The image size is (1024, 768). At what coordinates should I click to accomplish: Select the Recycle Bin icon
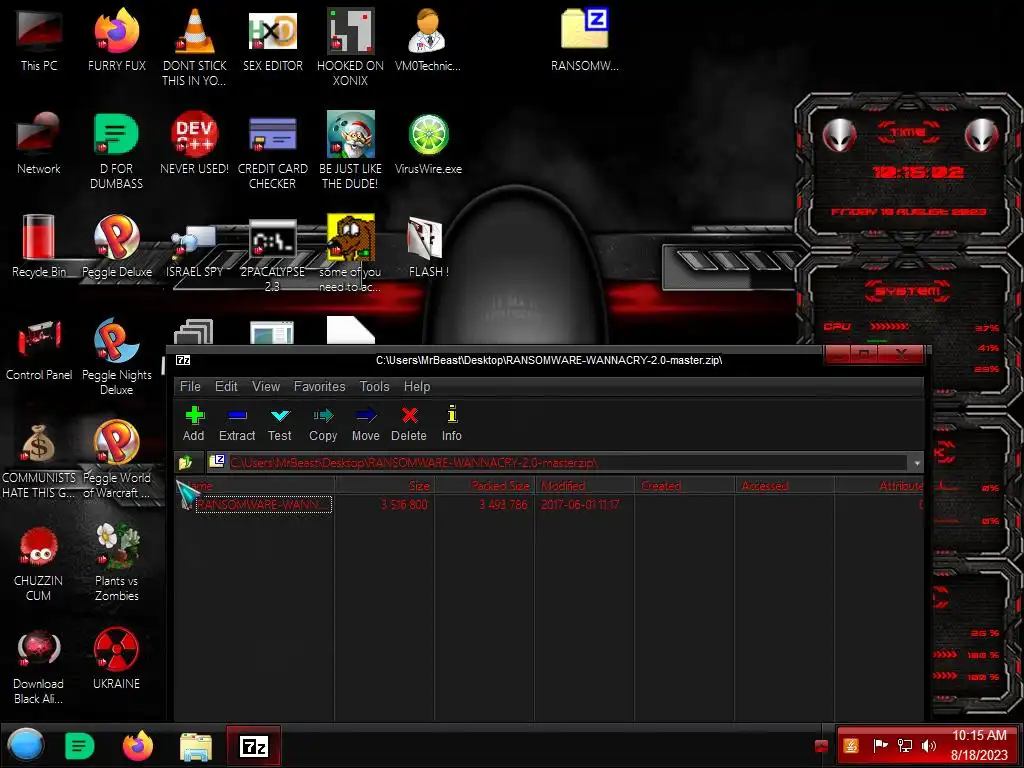click(39, 247)
